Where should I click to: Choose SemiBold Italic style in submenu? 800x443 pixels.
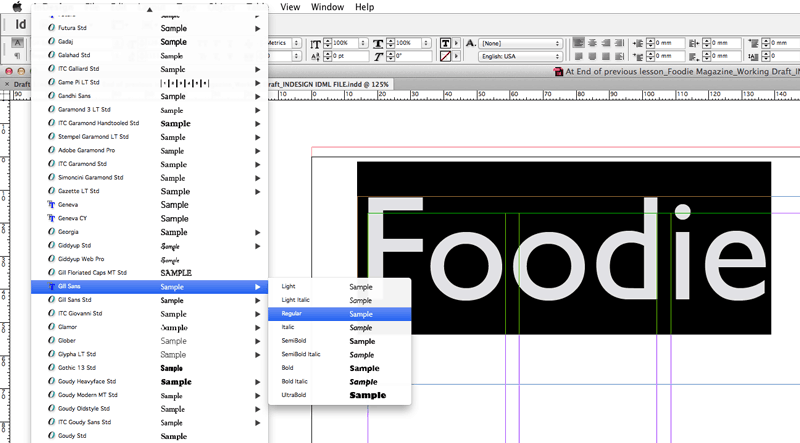339,354
